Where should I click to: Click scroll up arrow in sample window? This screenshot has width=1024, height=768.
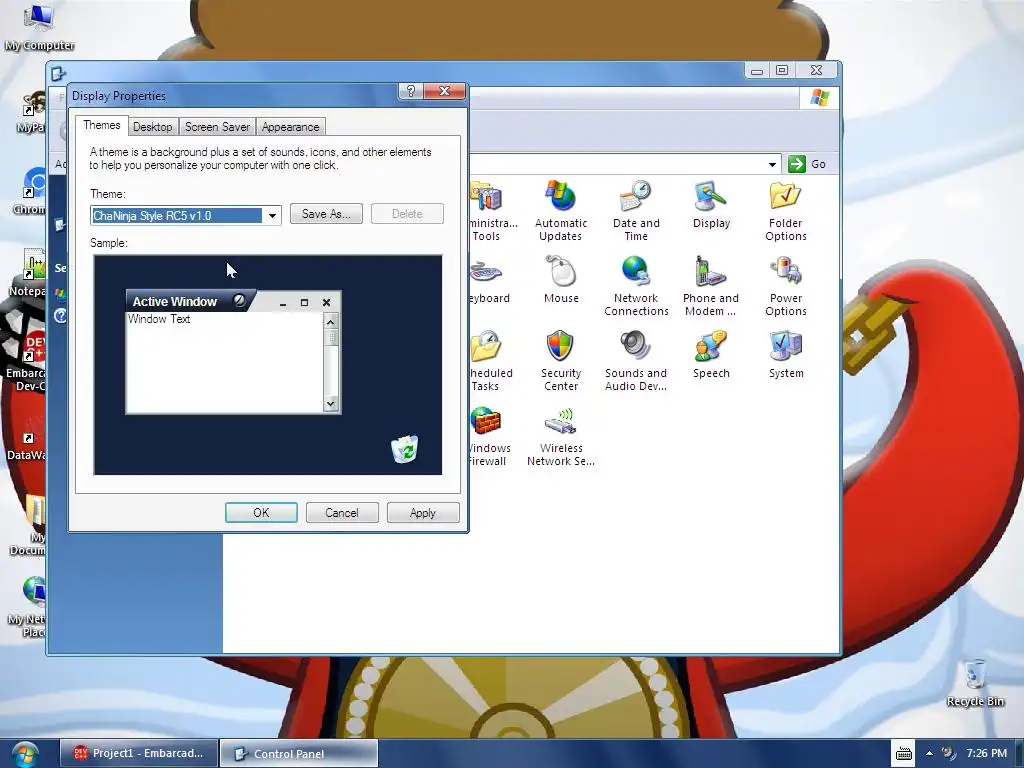[330, 321]
